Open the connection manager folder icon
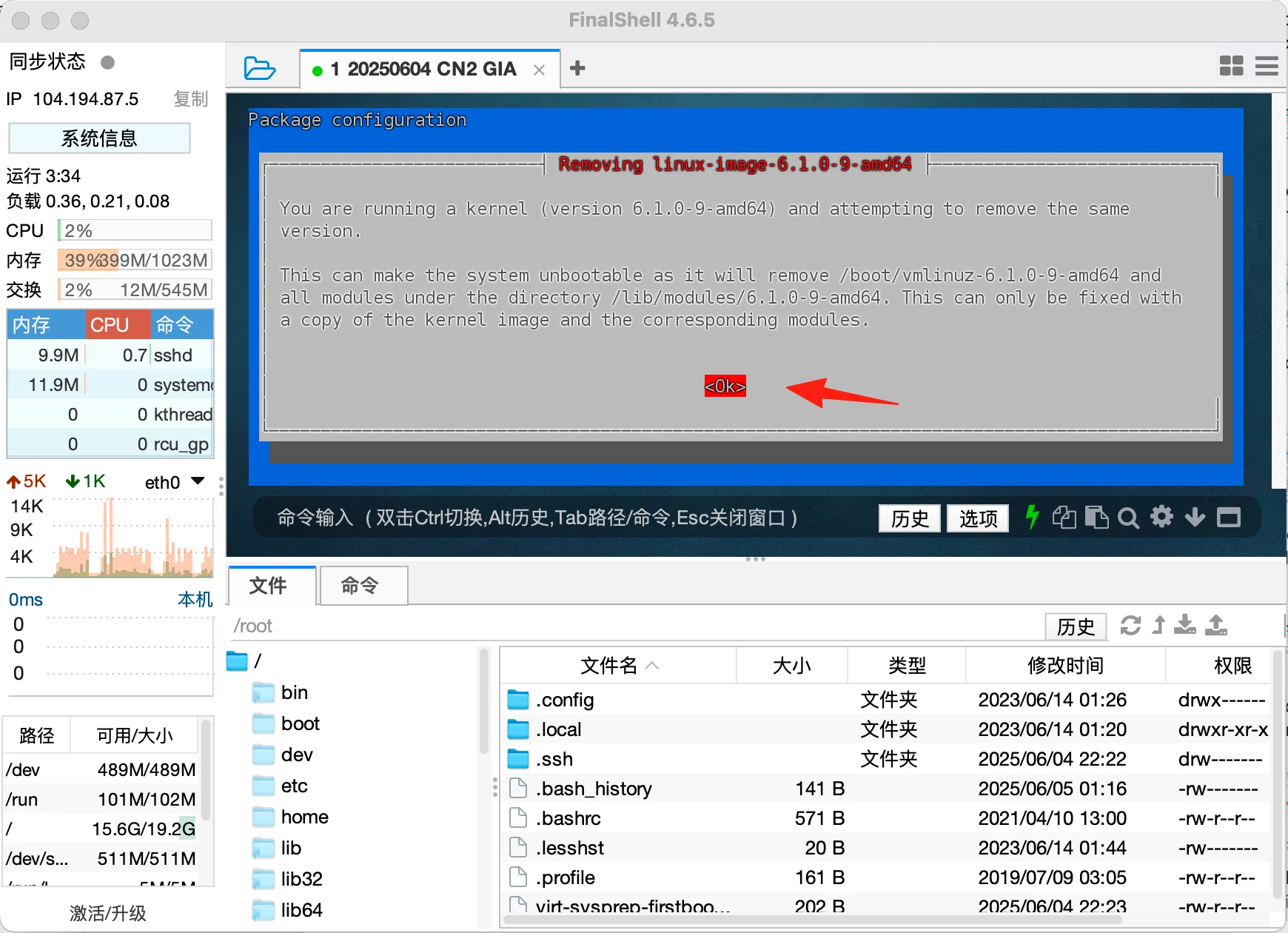Screen dimensions: 1288x933 (260, 68)
